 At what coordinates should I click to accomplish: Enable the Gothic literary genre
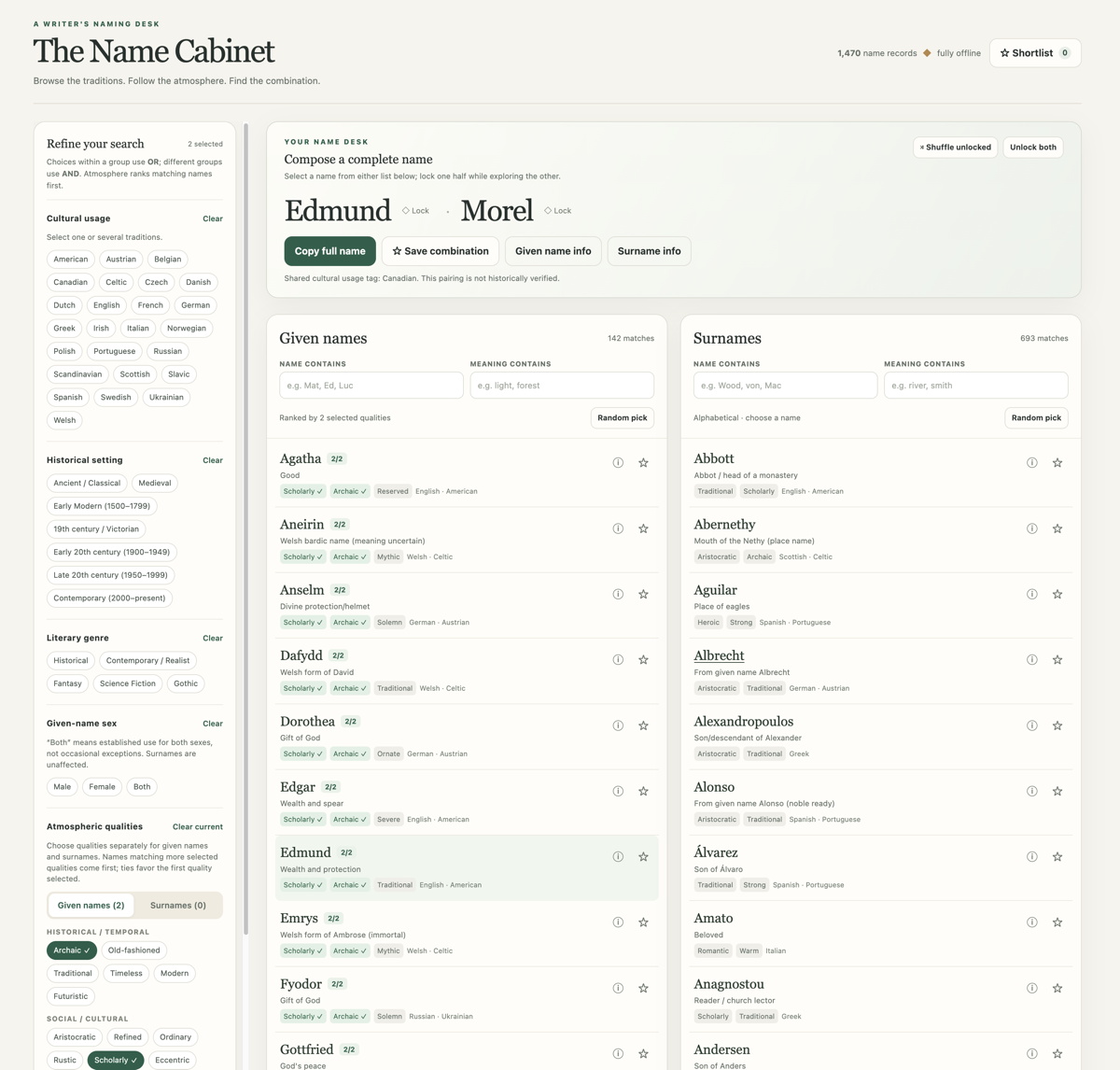point(186,683)
